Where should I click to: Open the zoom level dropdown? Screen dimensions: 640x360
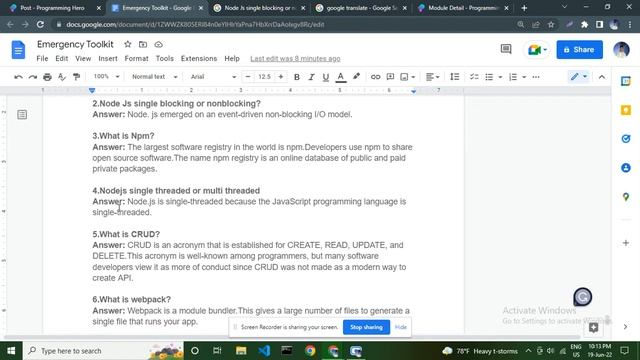coord(106,77)
